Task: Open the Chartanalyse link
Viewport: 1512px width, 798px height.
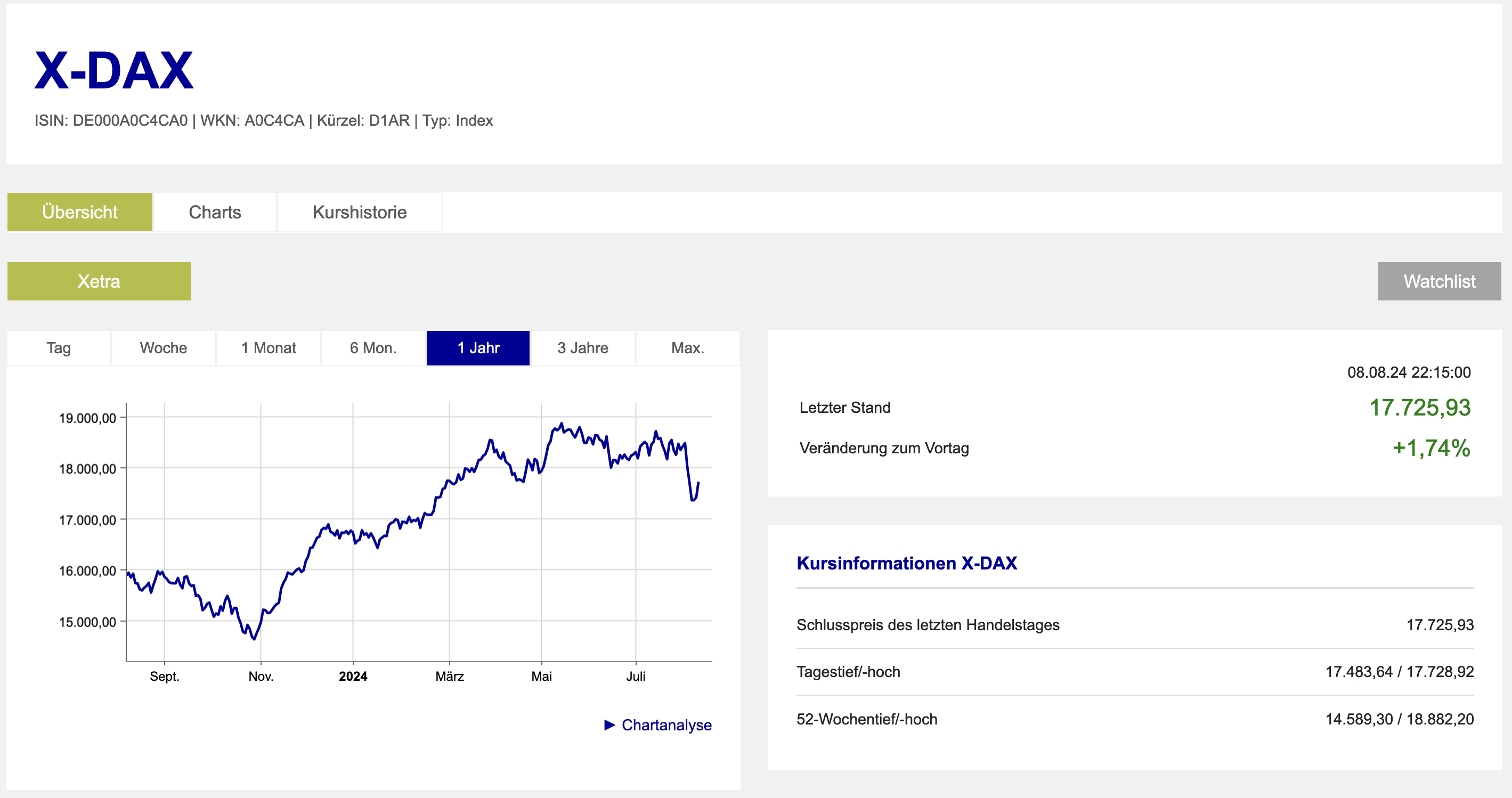Action: point(666,725)
